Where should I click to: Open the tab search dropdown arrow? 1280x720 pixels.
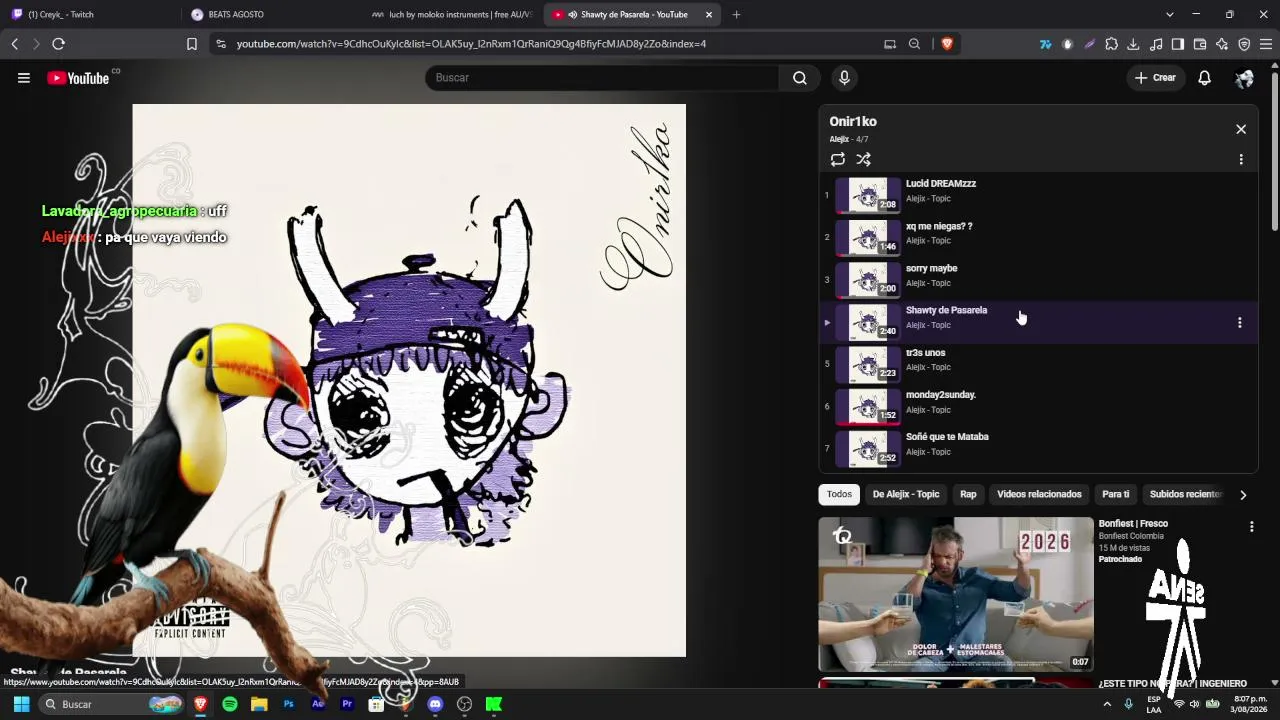[x=1170, y=14]
